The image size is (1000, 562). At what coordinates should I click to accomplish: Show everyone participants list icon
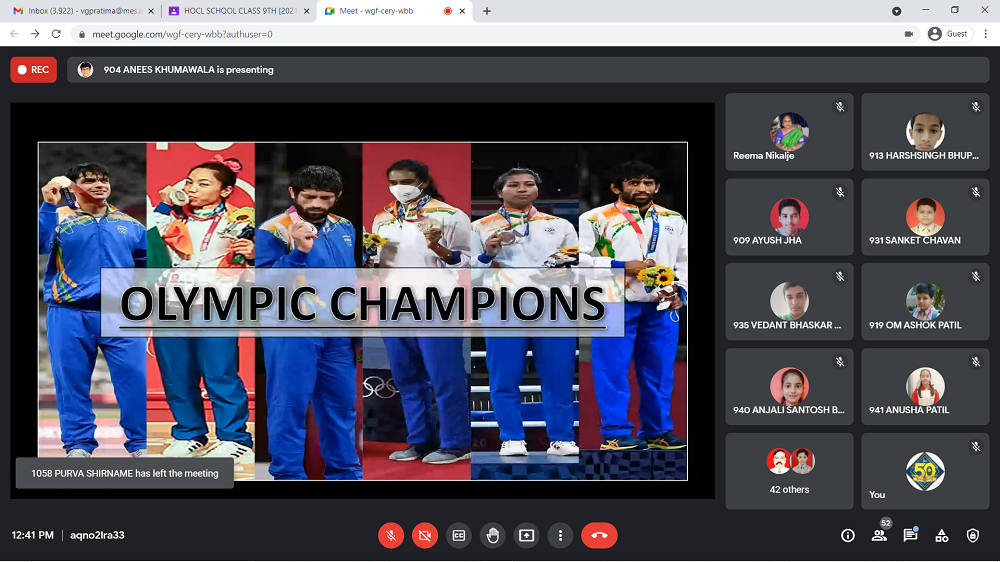[x=879, y=536]
